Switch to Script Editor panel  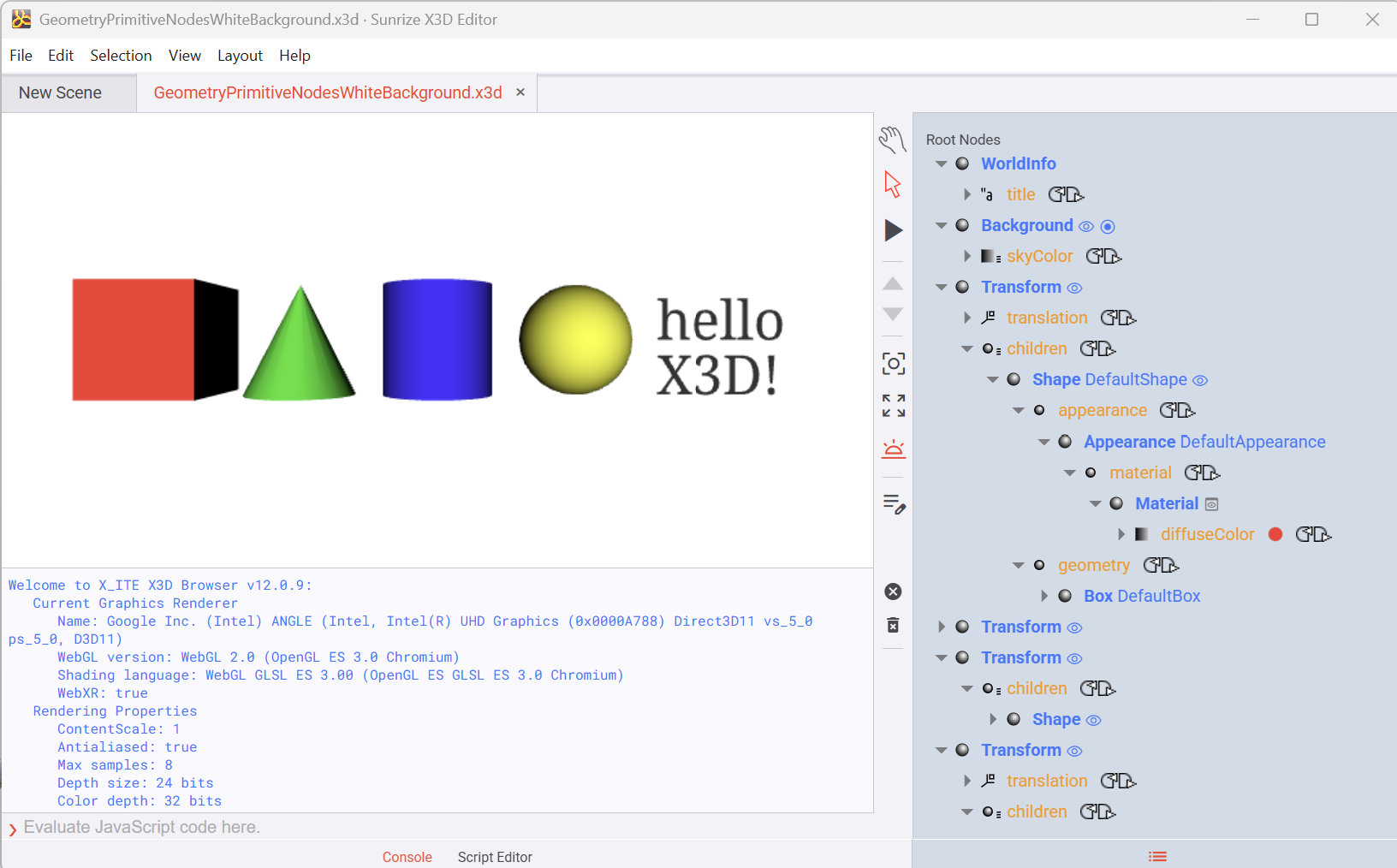(x=494, y=857)
